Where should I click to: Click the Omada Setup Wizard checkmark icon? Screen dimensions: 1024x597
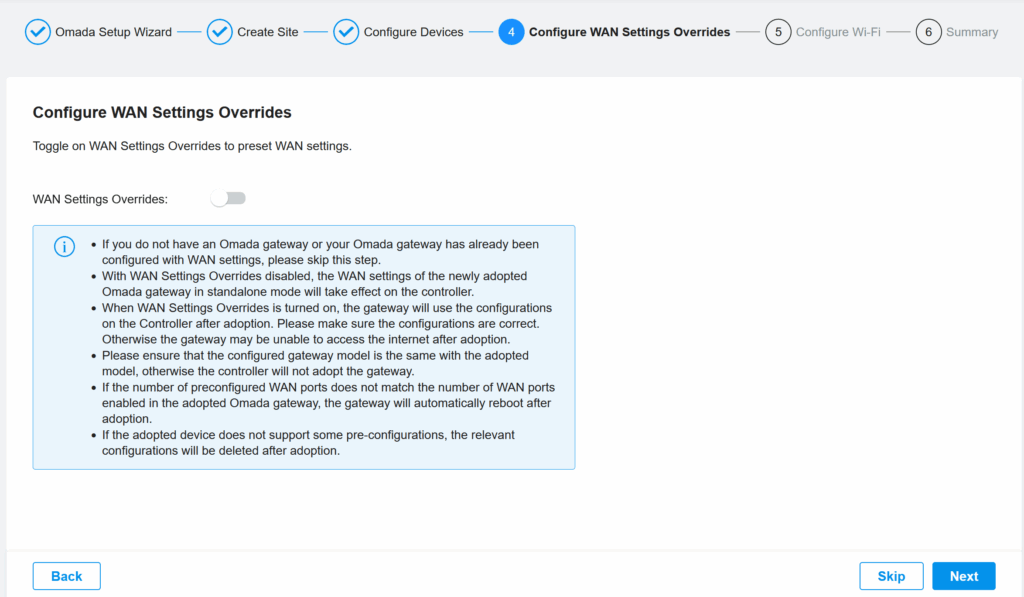[x=38, y=32]
